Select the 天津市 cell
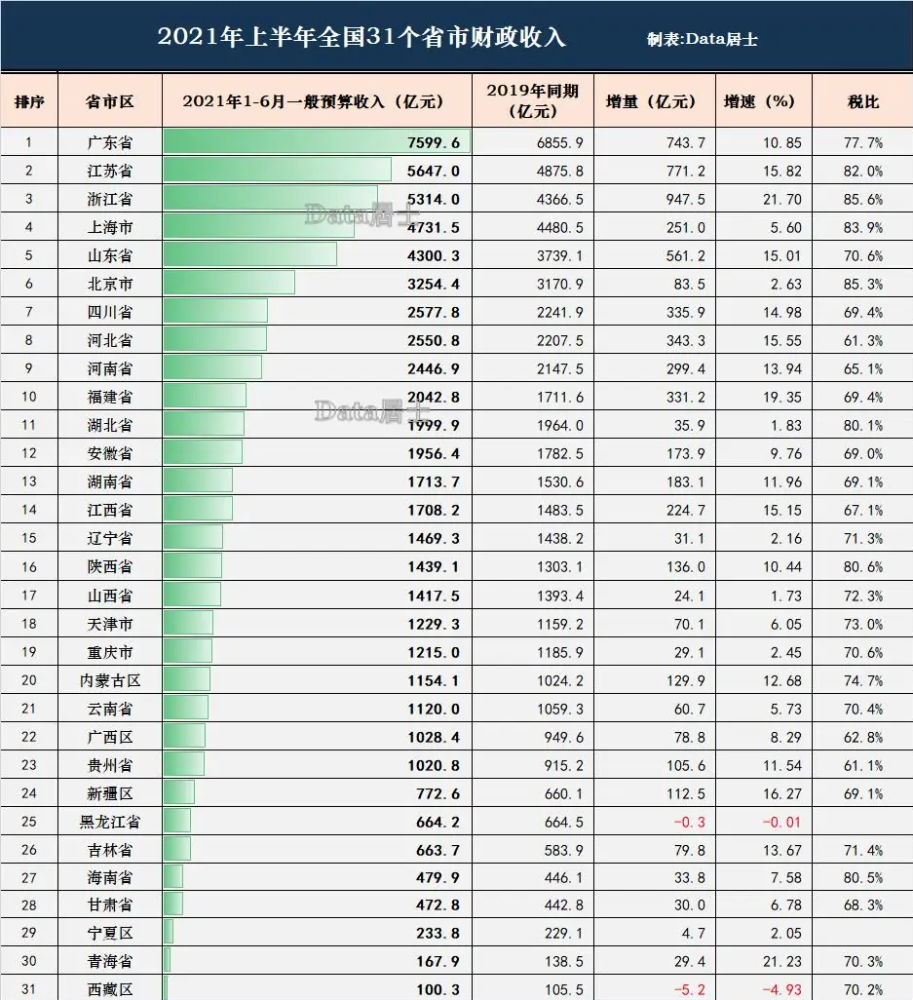The width and height of the screenshot is (913, 1000). [110, 624]
